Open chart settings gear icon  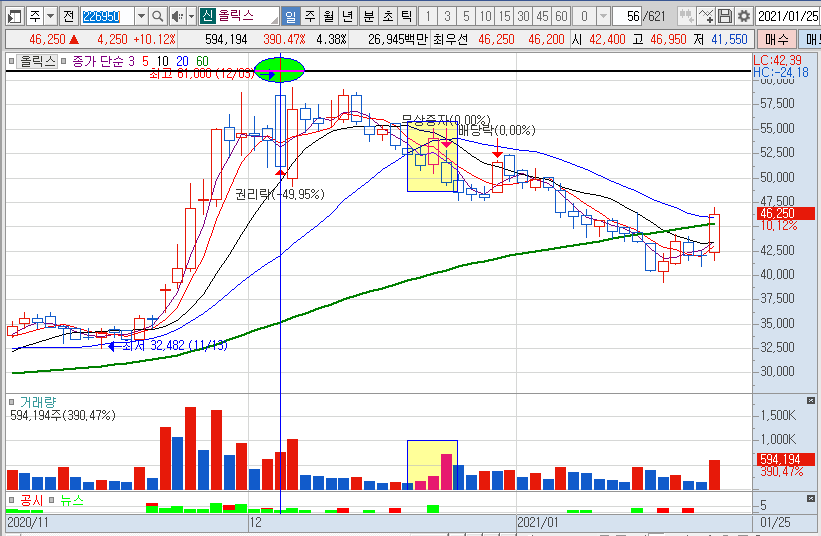click(x=743, y=16)
